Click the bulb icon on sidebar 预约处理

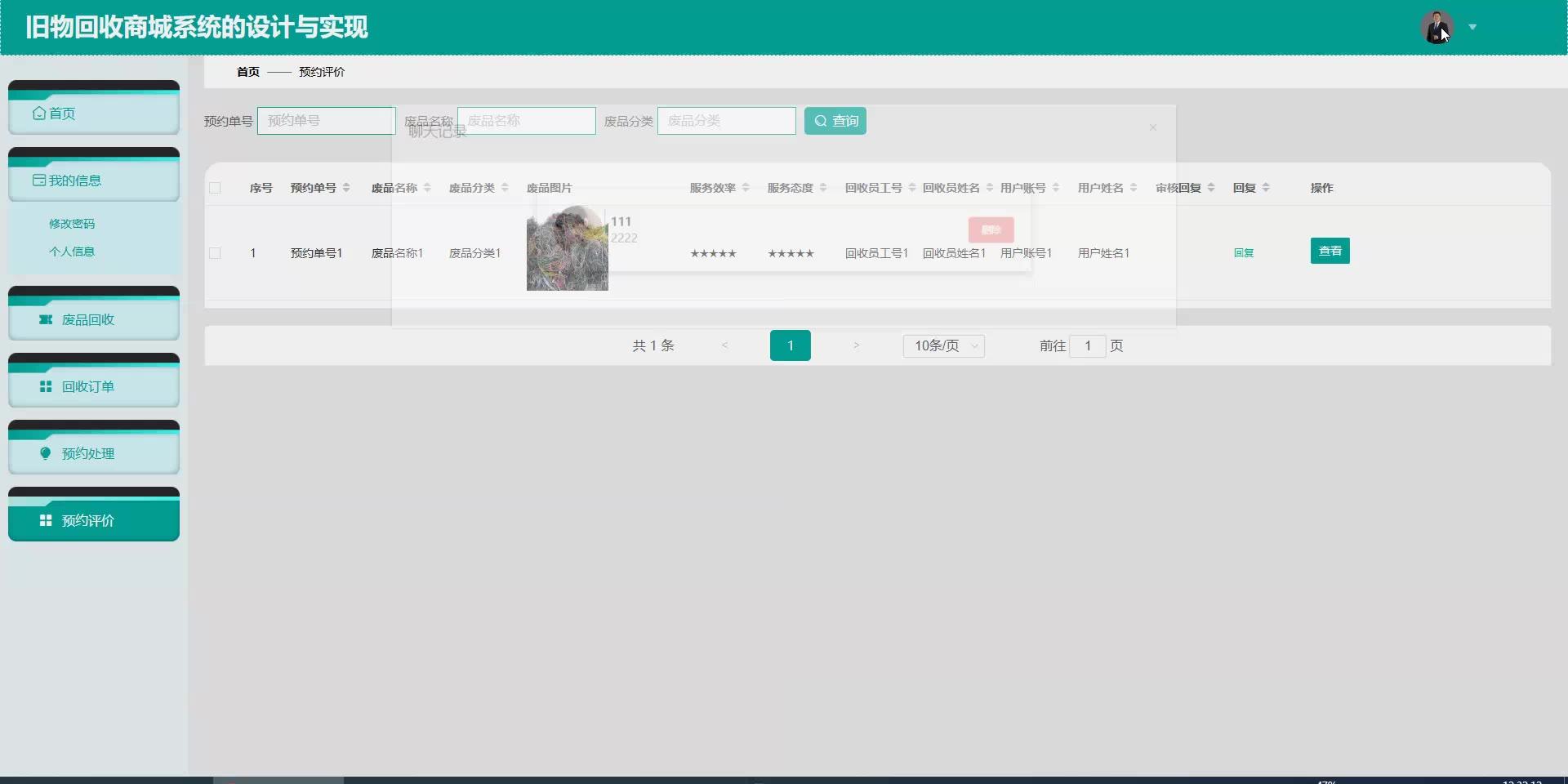click(46, 453)
